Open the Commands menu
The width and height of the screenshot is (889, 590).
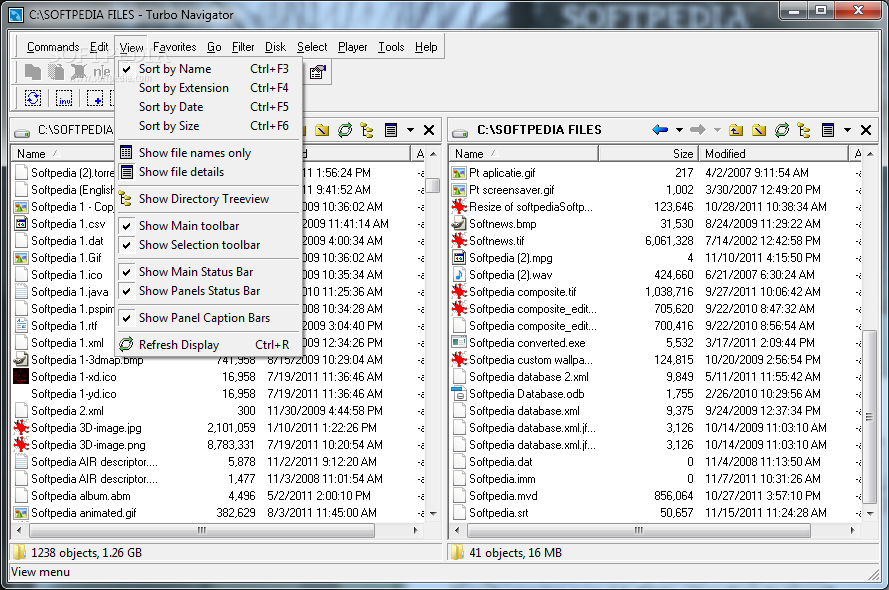click(x=53, y=47)
